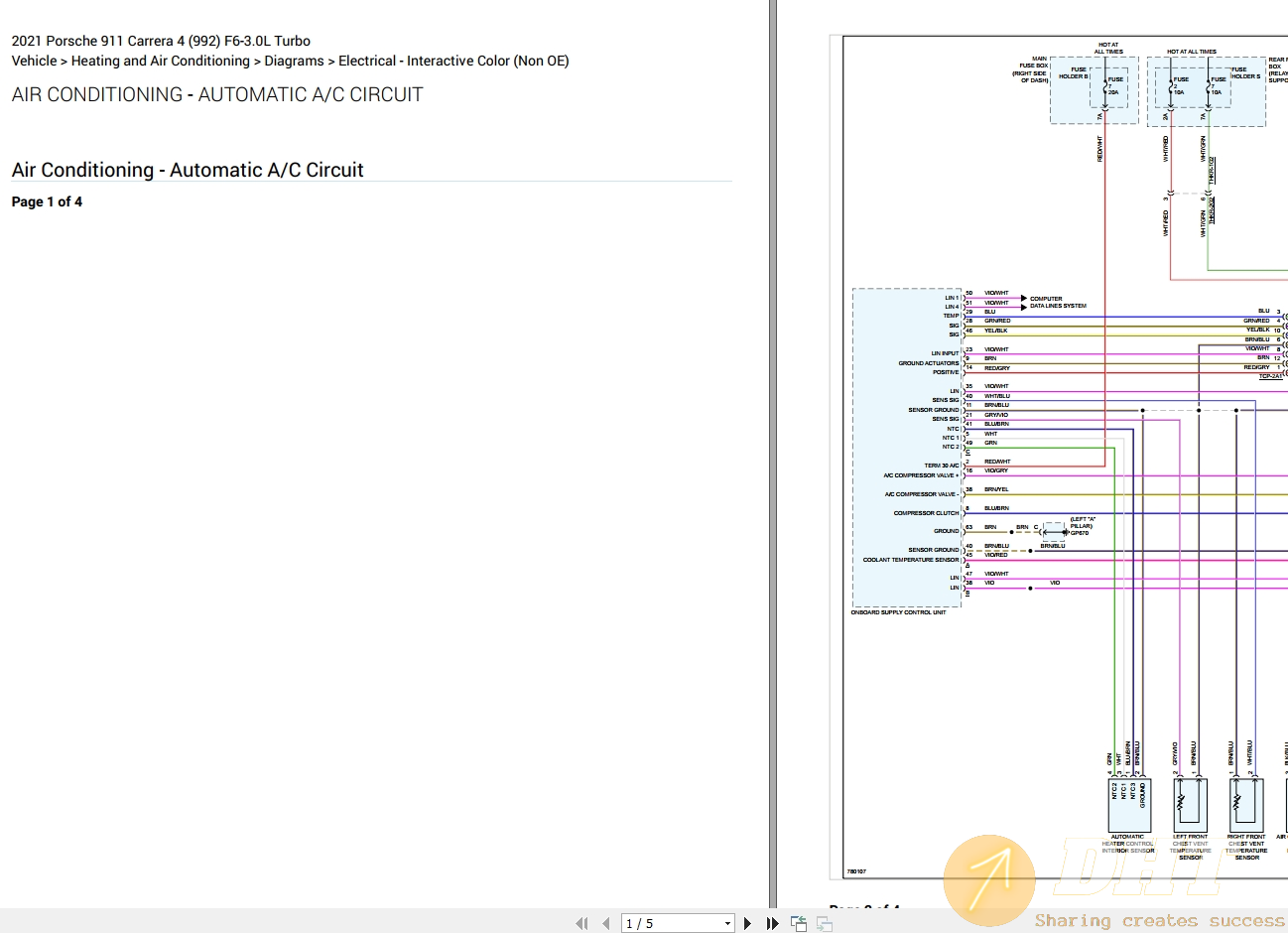Click the 'COMPRESSOR CLUTCH' pin label
Viewport: 1288px width, 933px height.
[926, 513]
